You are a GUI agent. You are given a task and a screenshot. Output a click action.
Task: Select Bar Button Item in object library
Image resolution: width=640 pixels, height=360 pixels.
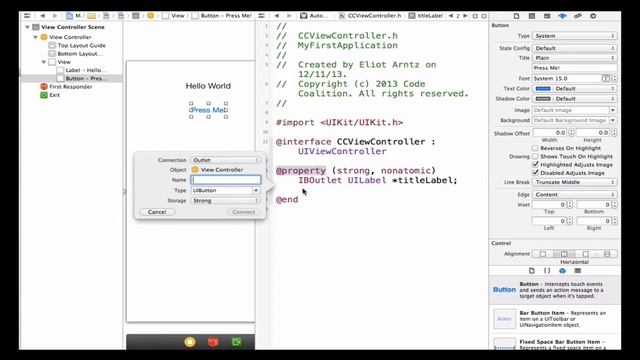click(x=554, y=319)
